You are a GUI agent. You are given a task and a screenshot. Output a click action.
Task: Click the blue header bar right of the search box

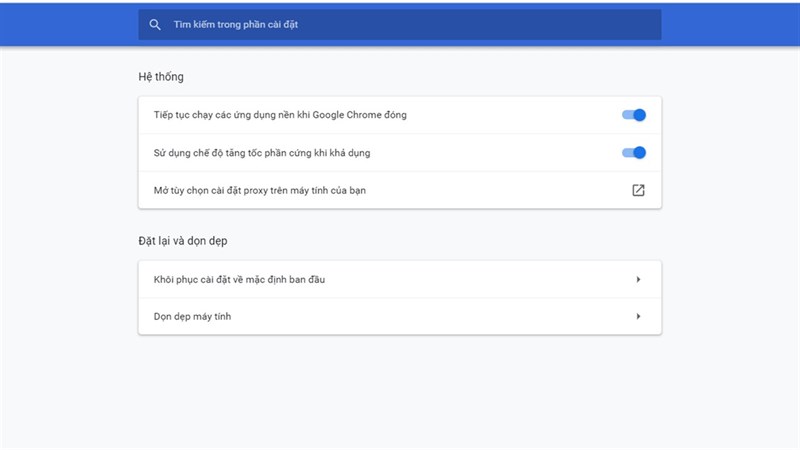click(730, 25)
